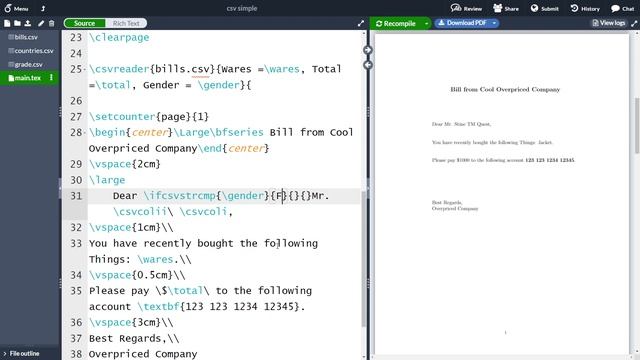Click the back to projects arrow icon
The image size is (640, 360).
click(x=43, y=8)
